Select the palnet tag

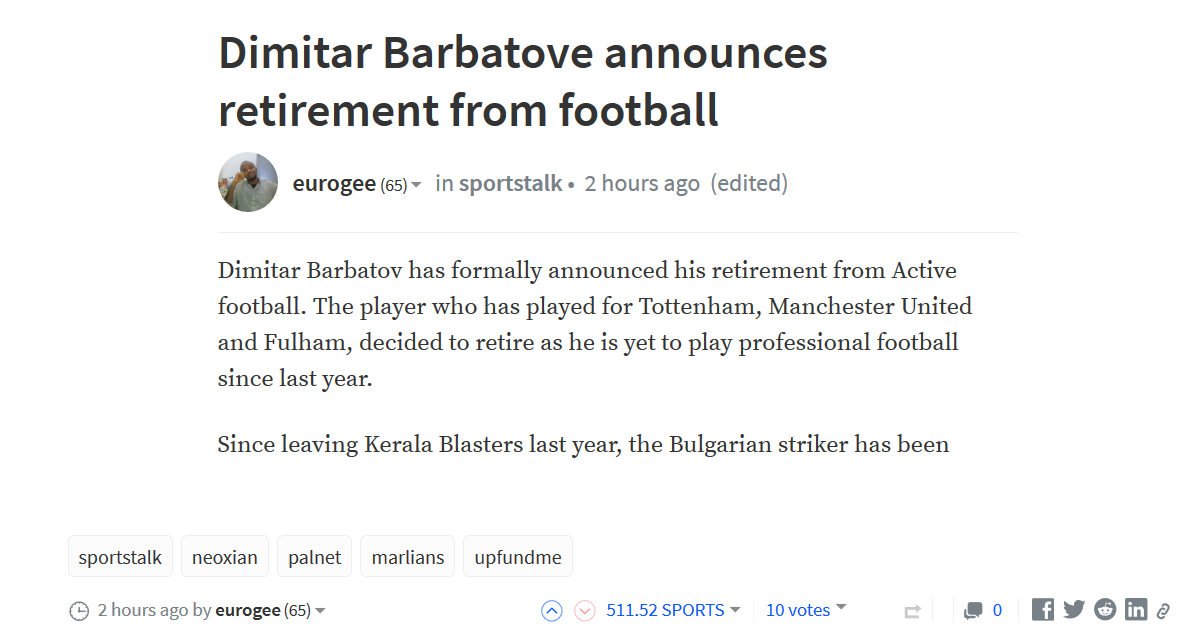pyautogui.click(x=315, y=557)
